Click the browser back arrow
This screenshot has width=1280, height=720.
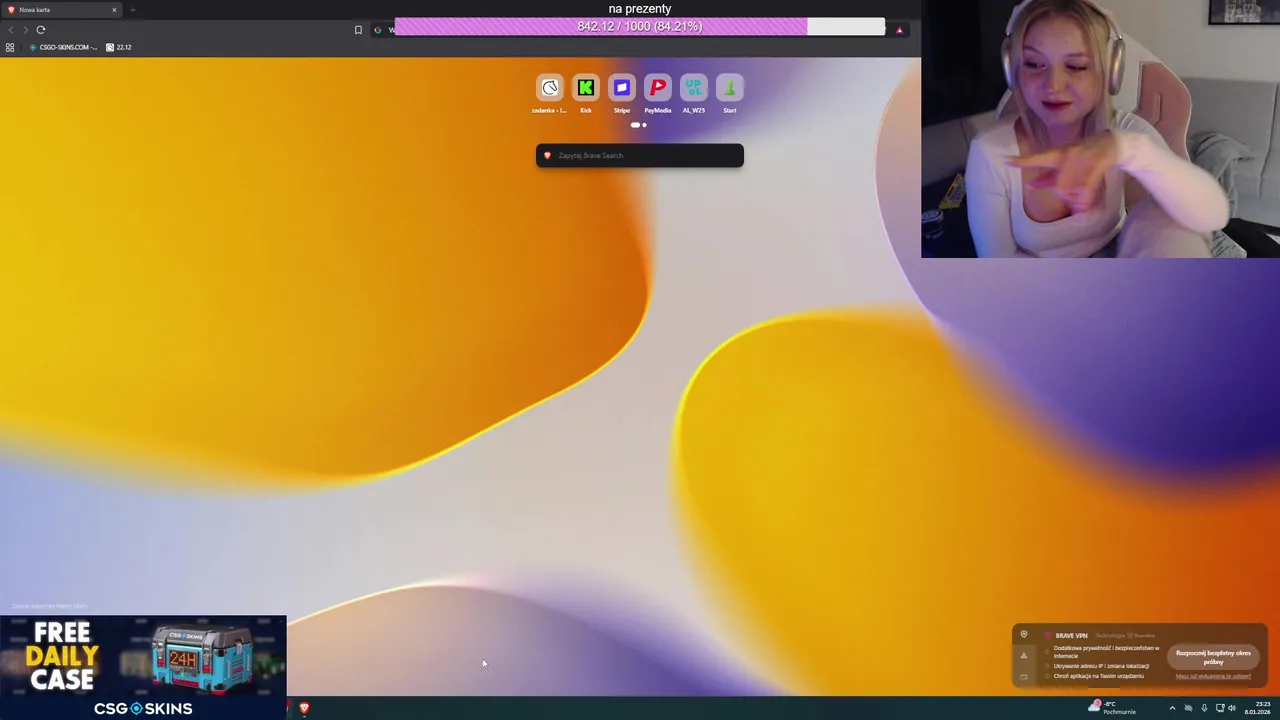tap(11, 30)
